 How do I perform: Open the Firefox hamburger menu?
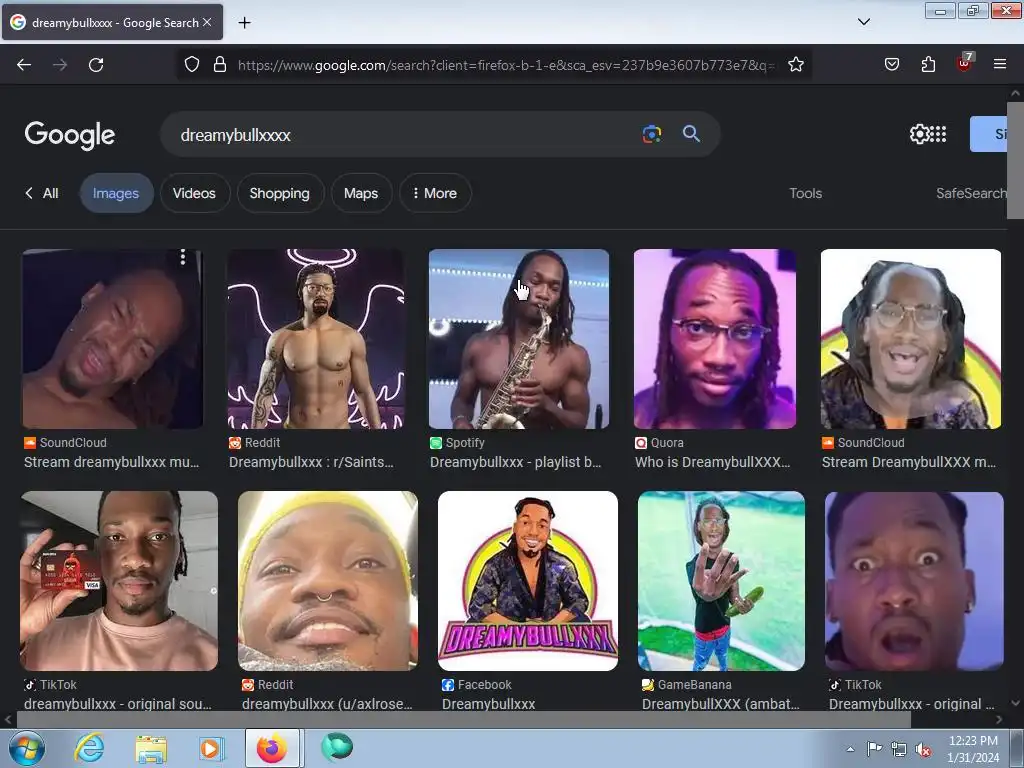coord(1000,64)
